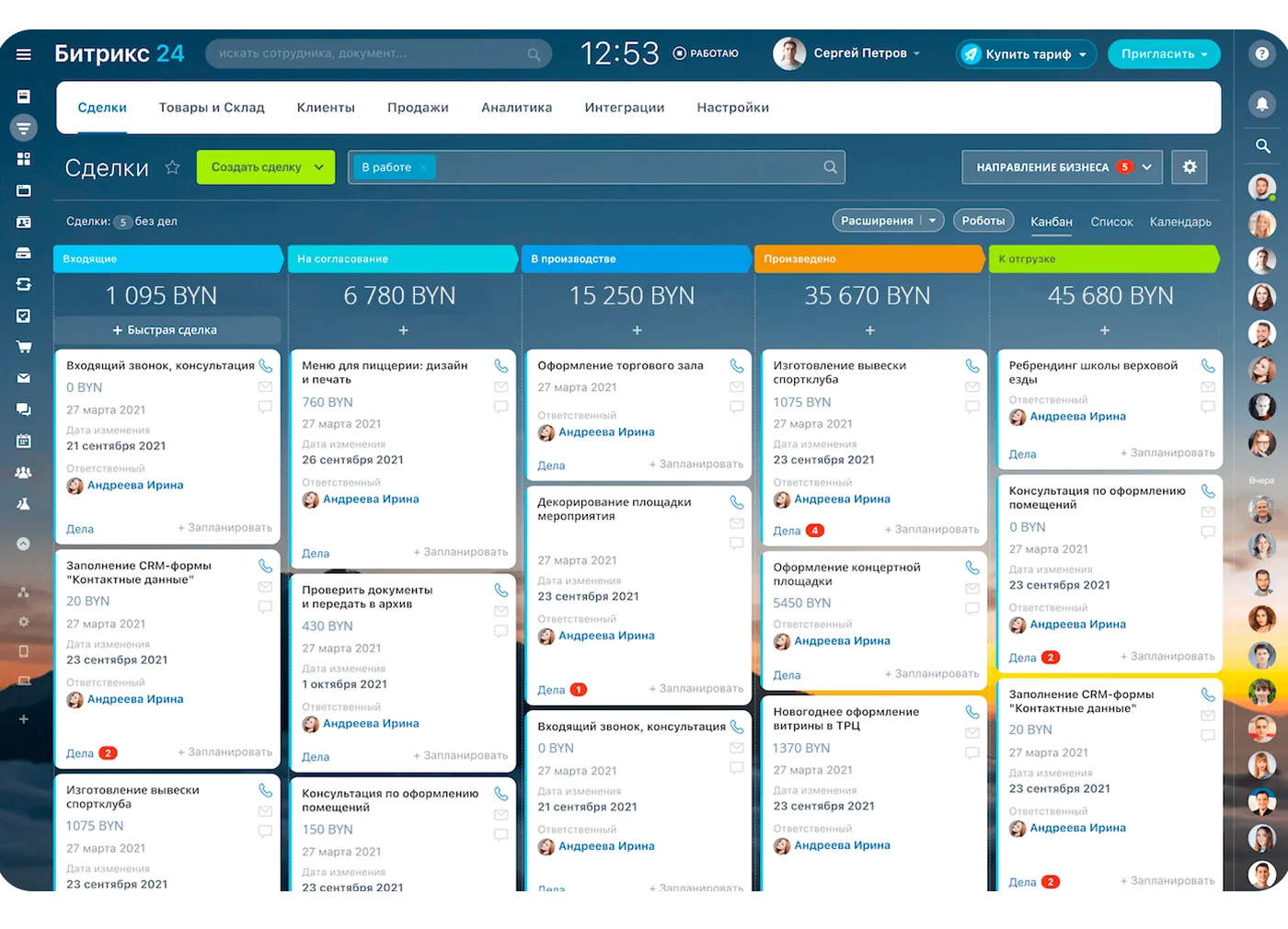Star Сделки as a favorite

click(x=172, y=166)
